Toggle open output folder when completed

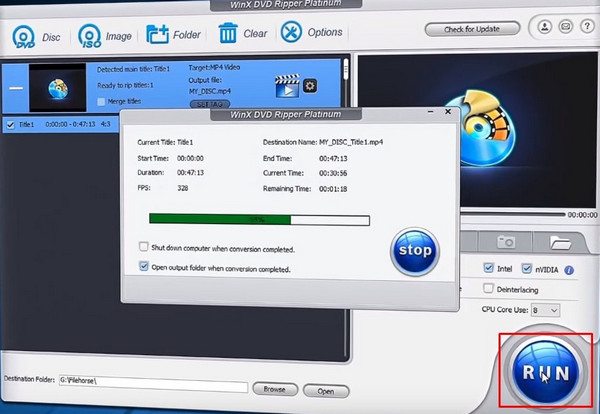click(143, 266)
